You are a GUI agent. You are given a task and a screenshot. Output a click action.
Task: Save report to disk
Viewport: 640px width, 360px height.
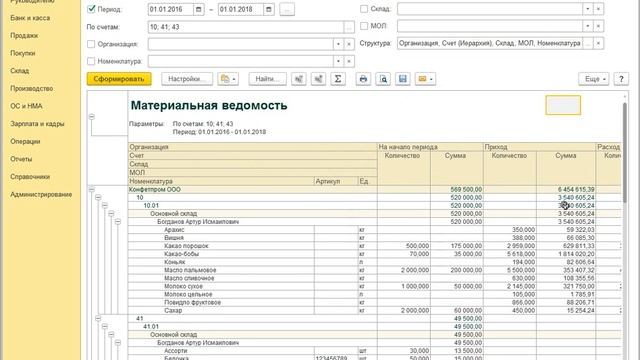(402, 79)
